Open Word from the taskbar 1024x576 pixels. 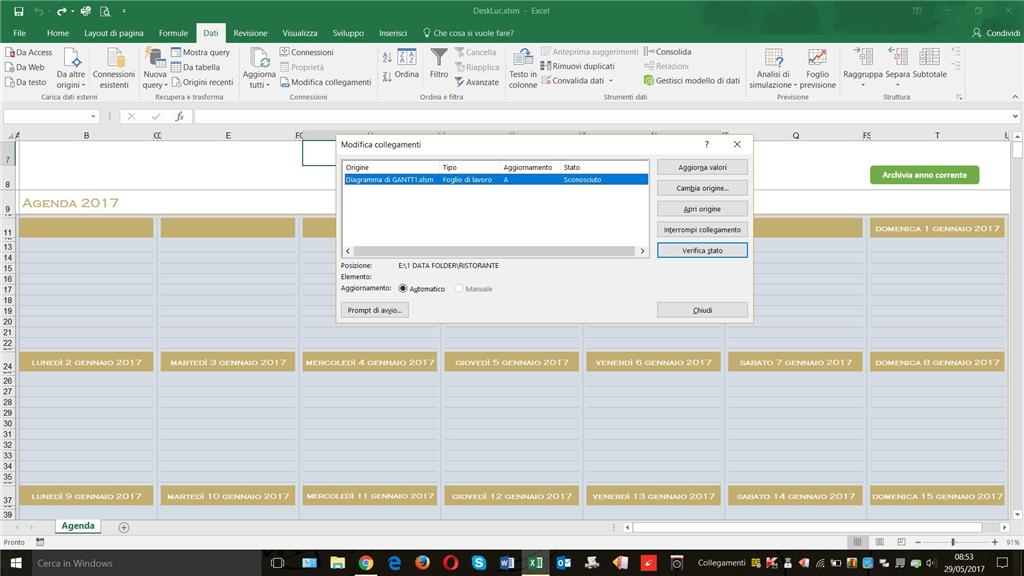[x=507, y=562]
